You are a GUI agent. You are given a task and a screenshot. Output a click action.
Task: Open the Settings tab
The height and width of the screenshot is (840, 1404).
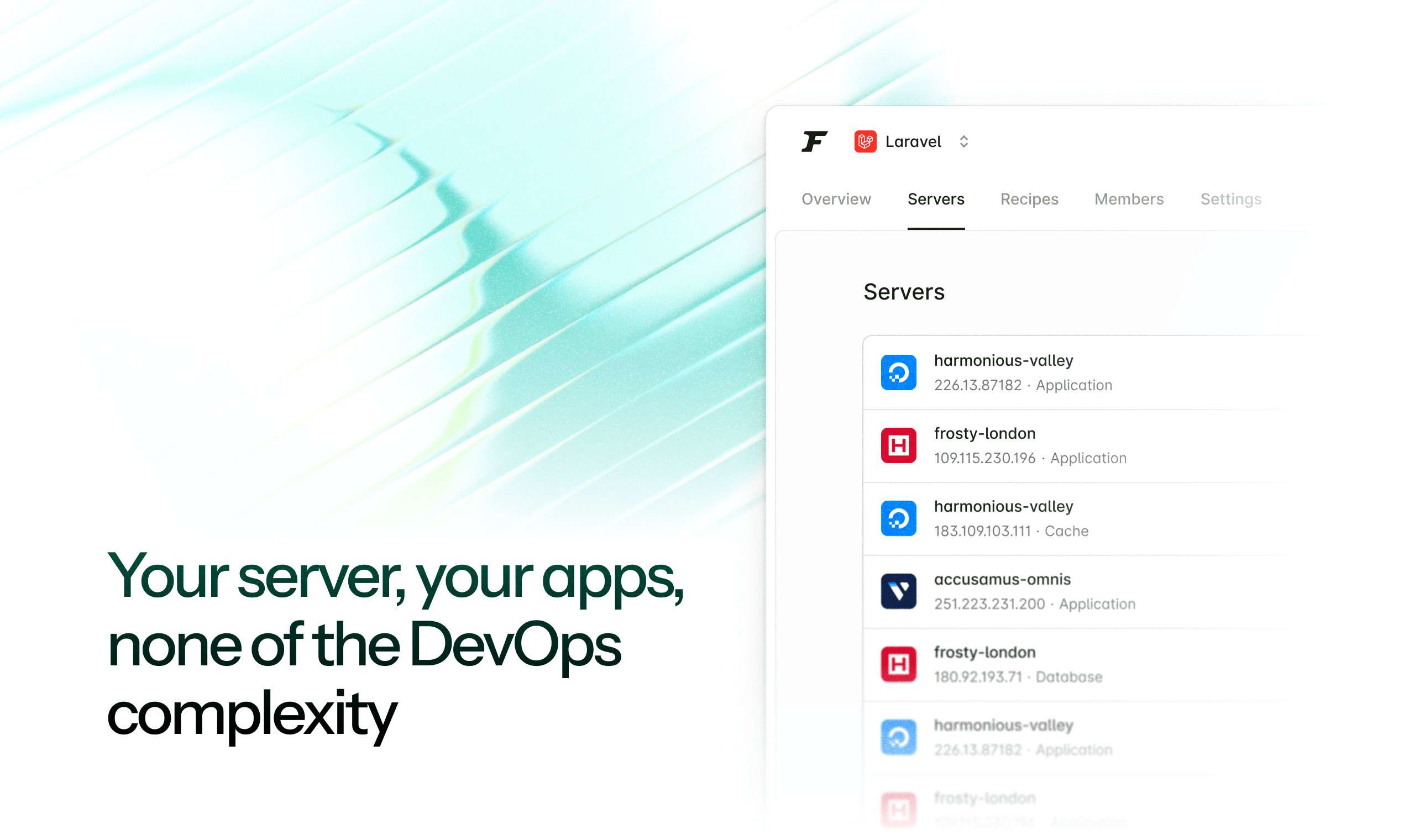[1231, 200]
